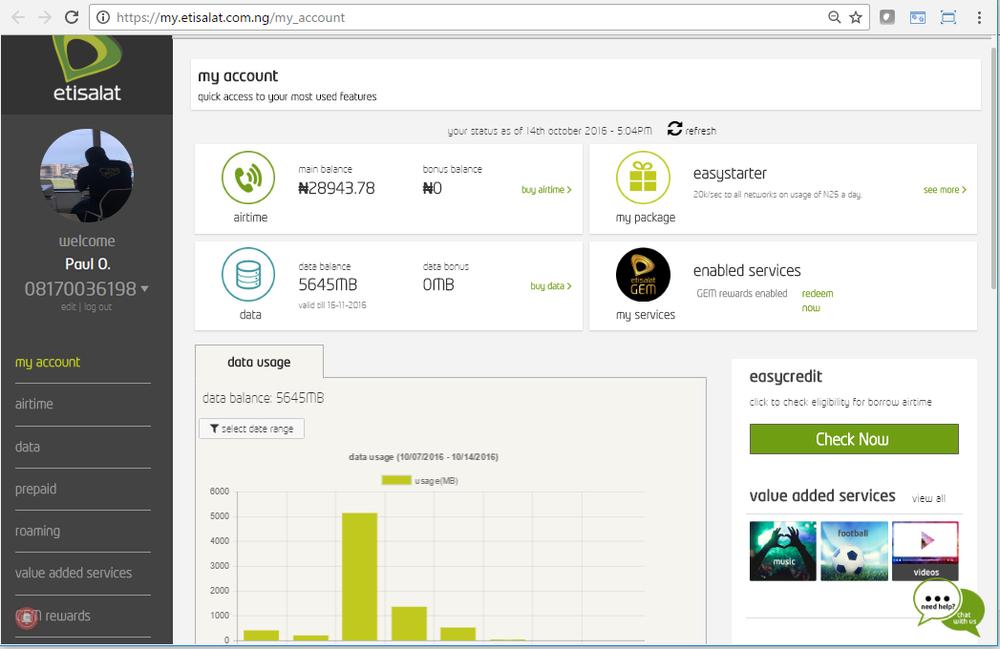The width and height of the screenshot is (1000, 649).
Task: Open value added services in sidebar
Action: tap(73, 573)
